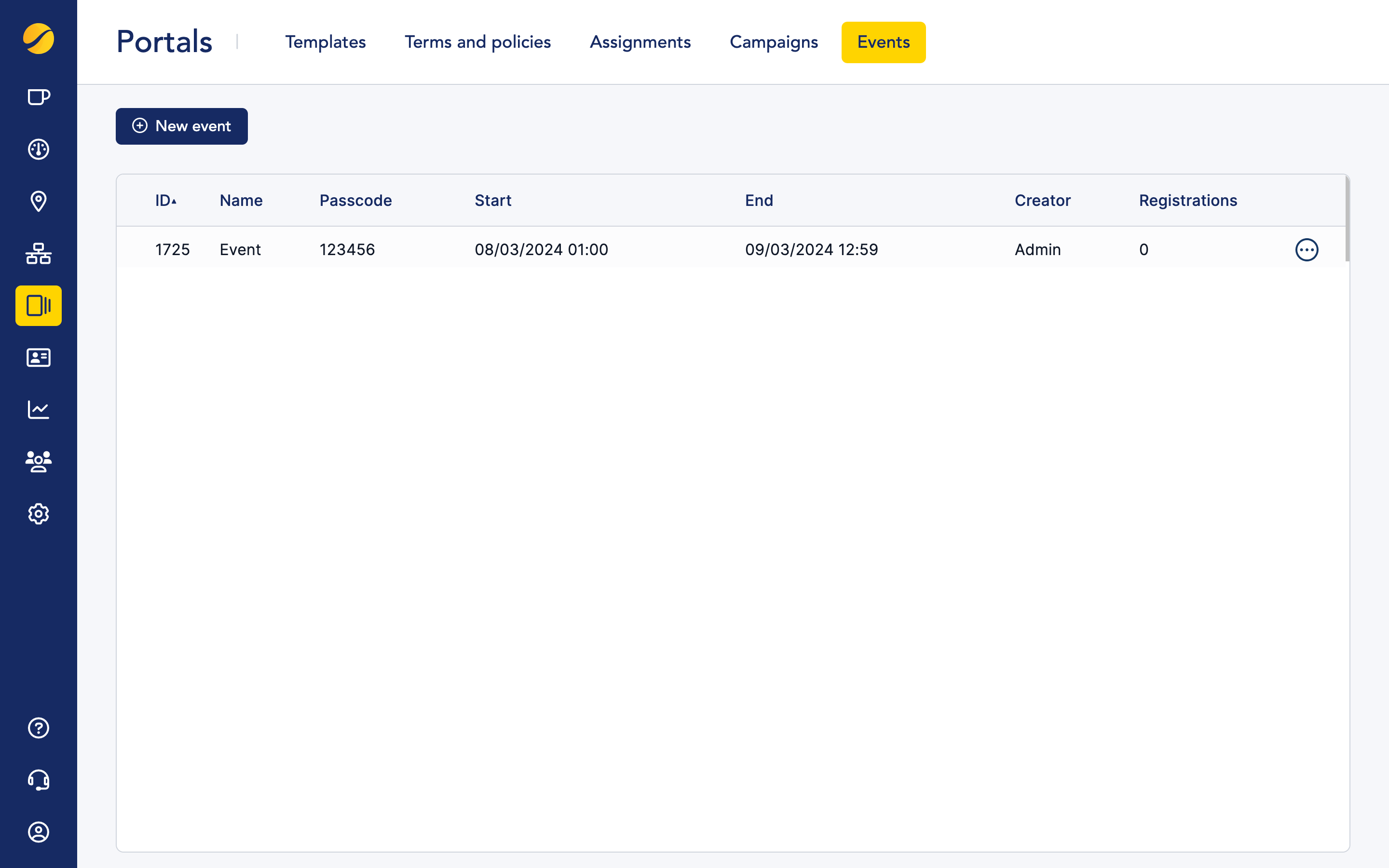Image resolution: width=1389 pixels, height=868 pixels.
Task: Switch to the Campaigns tab
Action: 773,42
